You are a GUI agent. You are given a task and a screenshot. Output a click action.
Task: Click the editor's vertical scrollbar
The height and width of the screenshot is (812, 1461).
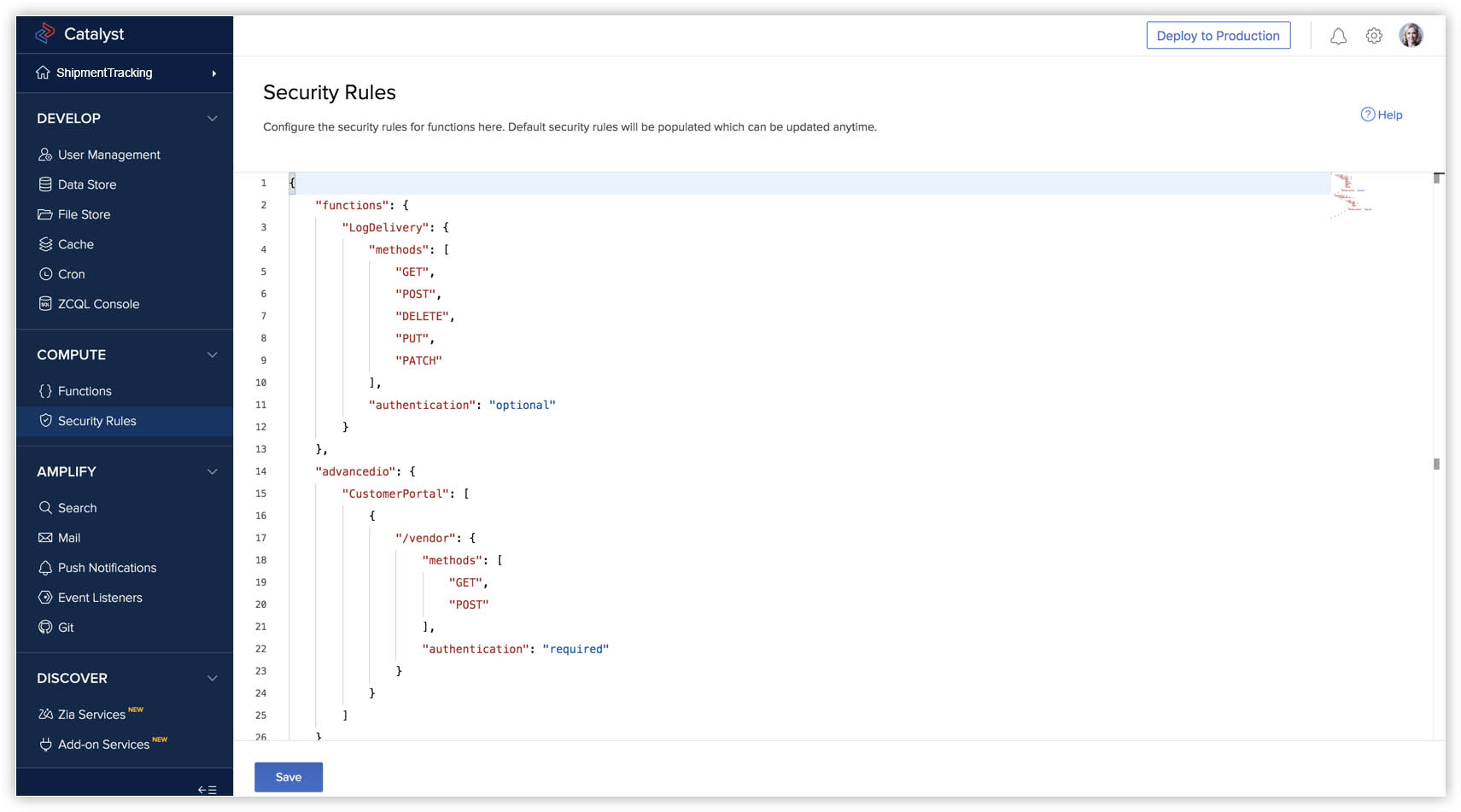(x=1437, y=464)
